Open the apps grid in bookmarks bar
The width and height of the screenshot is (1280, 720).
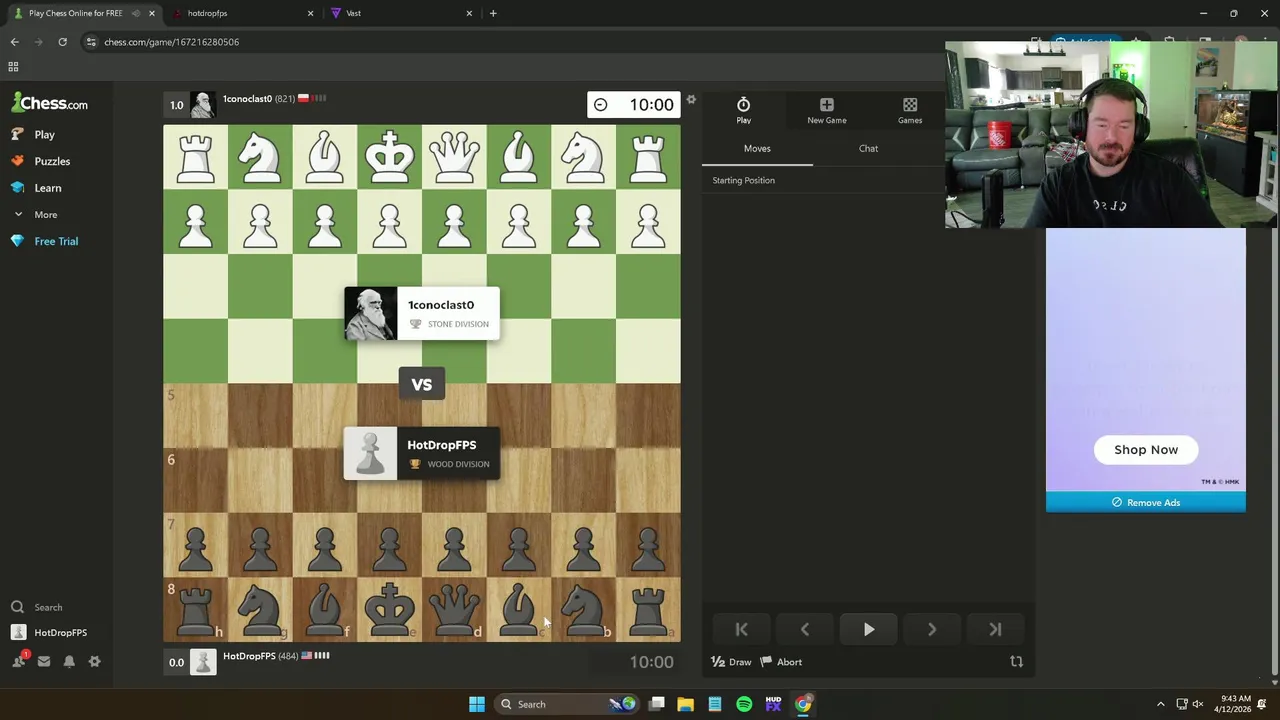(13, 67)
